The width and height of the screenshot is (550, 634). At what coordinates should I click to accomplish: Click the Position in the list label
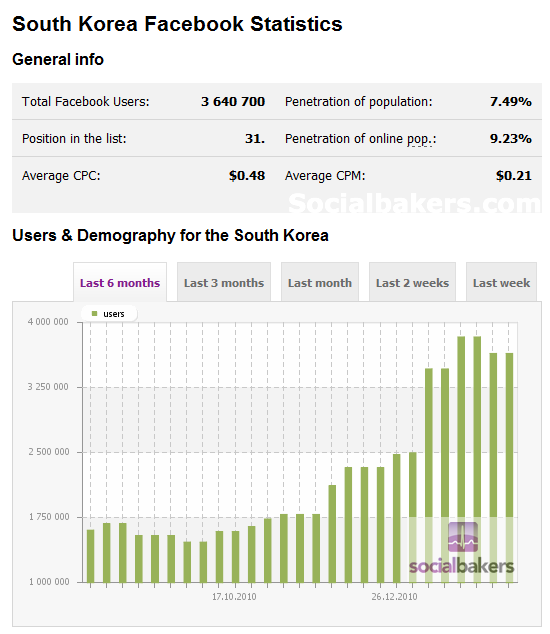pos(74,139)
